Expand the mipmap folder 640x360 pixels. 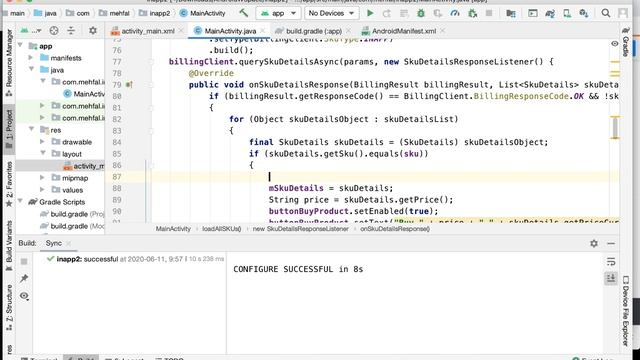pos(42,178)
